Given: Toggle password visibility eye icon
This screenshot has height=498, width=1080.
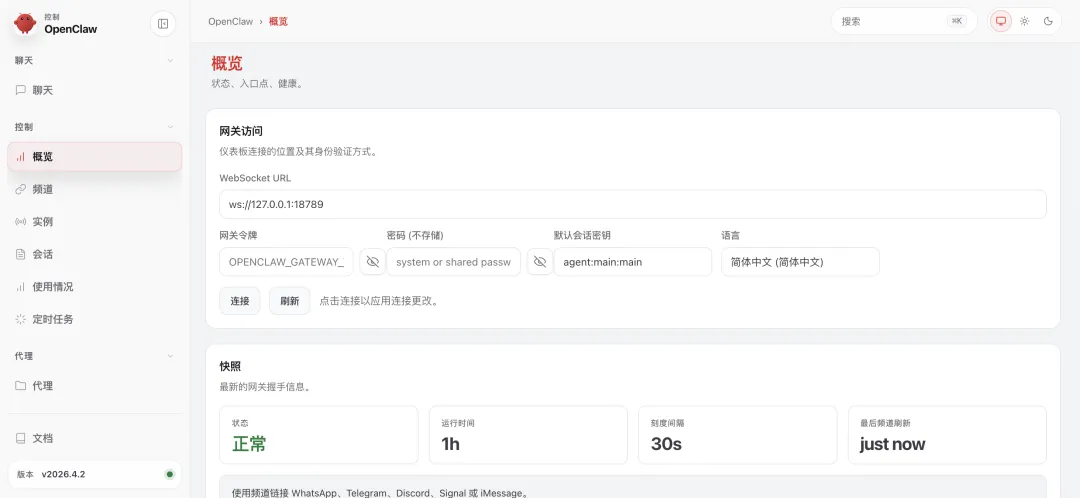Looking at the screenshot, I should pos(540,262).
